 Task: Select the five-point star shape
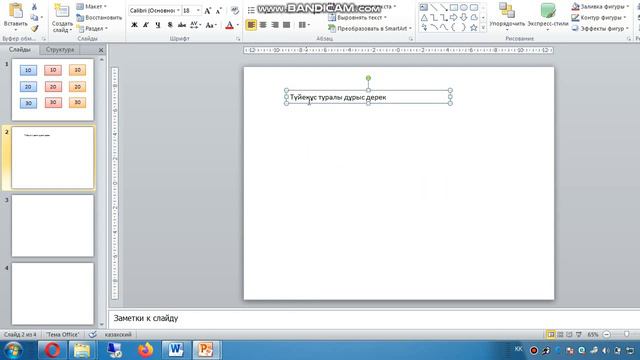point(473,28)
